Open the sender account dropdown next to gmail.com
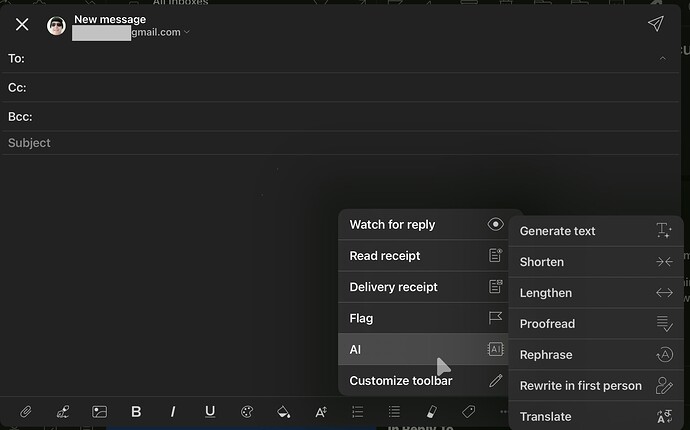The height and width of the screenshot is (430, 690). [187, 32]
